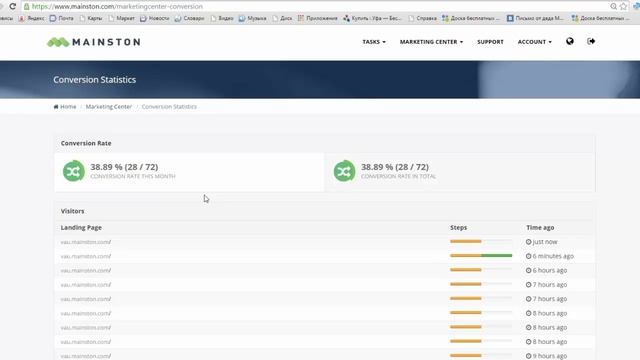Click the 'Steps' column header
Viewport: 640px width, 360px height.
(458, 227)
